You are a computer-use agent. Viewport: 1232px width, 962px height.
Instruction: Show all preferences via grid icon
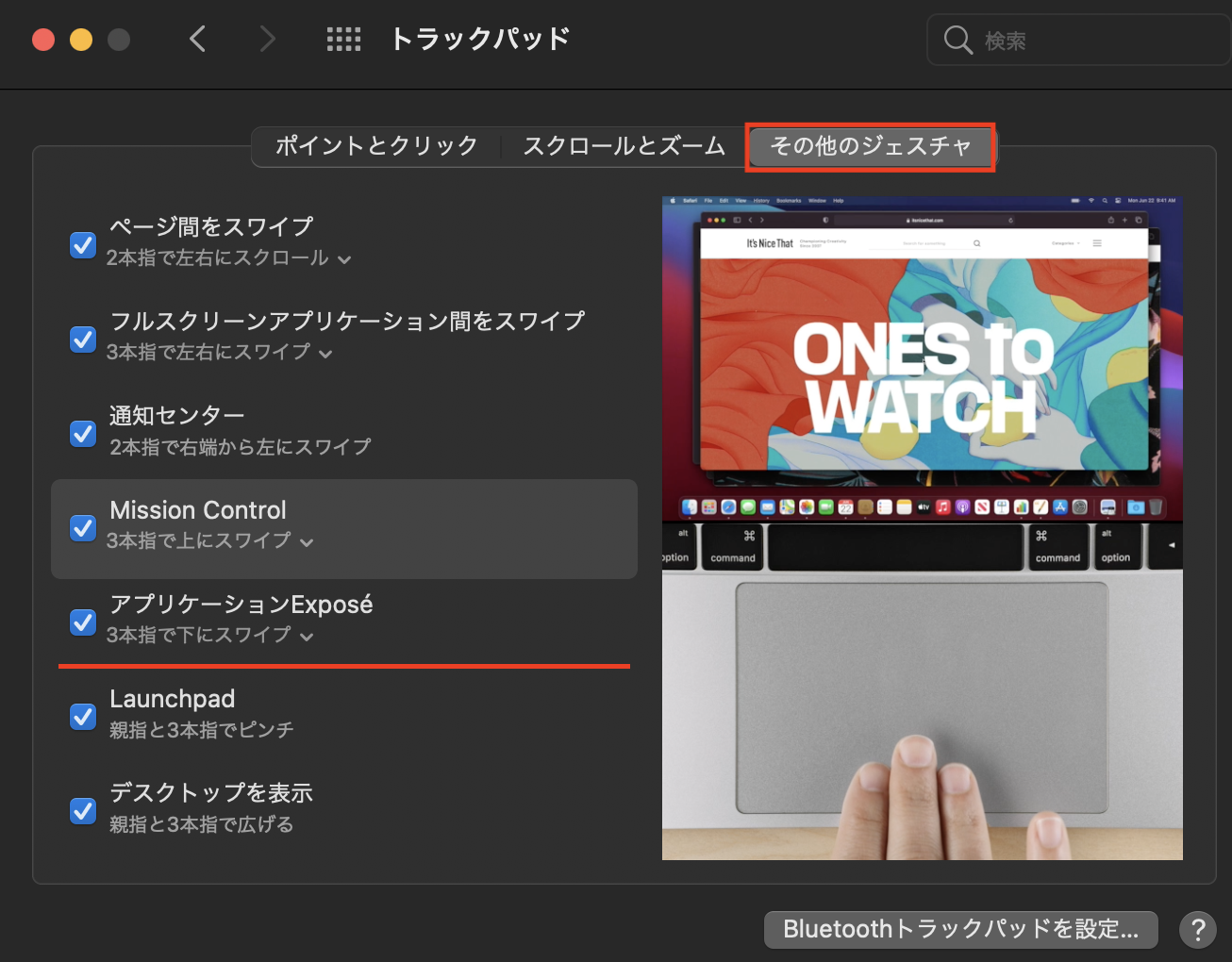pyautogui.click(x=343, y=39)
